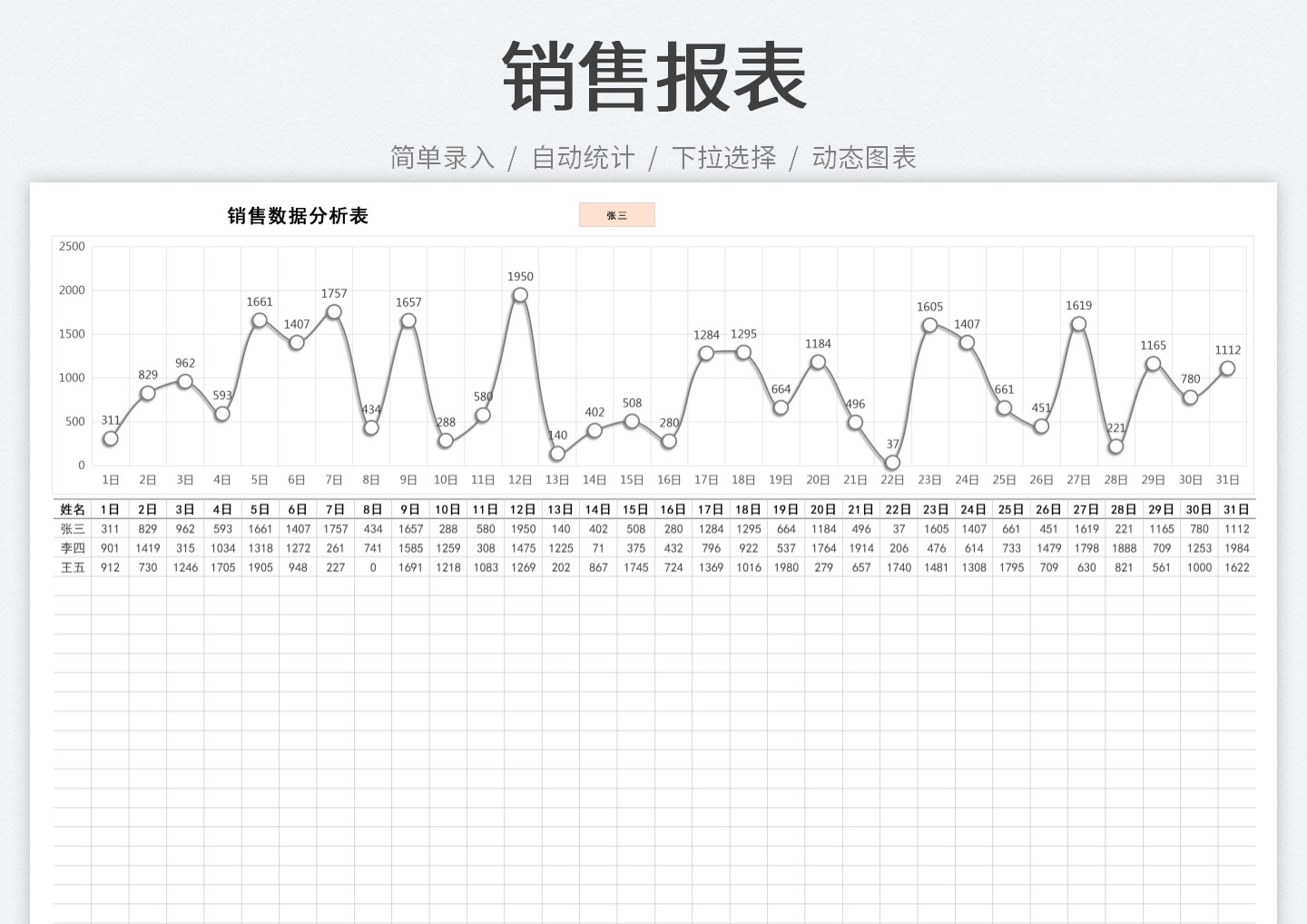Click the main title 销售报表
1307x924 pixels.
653,77
